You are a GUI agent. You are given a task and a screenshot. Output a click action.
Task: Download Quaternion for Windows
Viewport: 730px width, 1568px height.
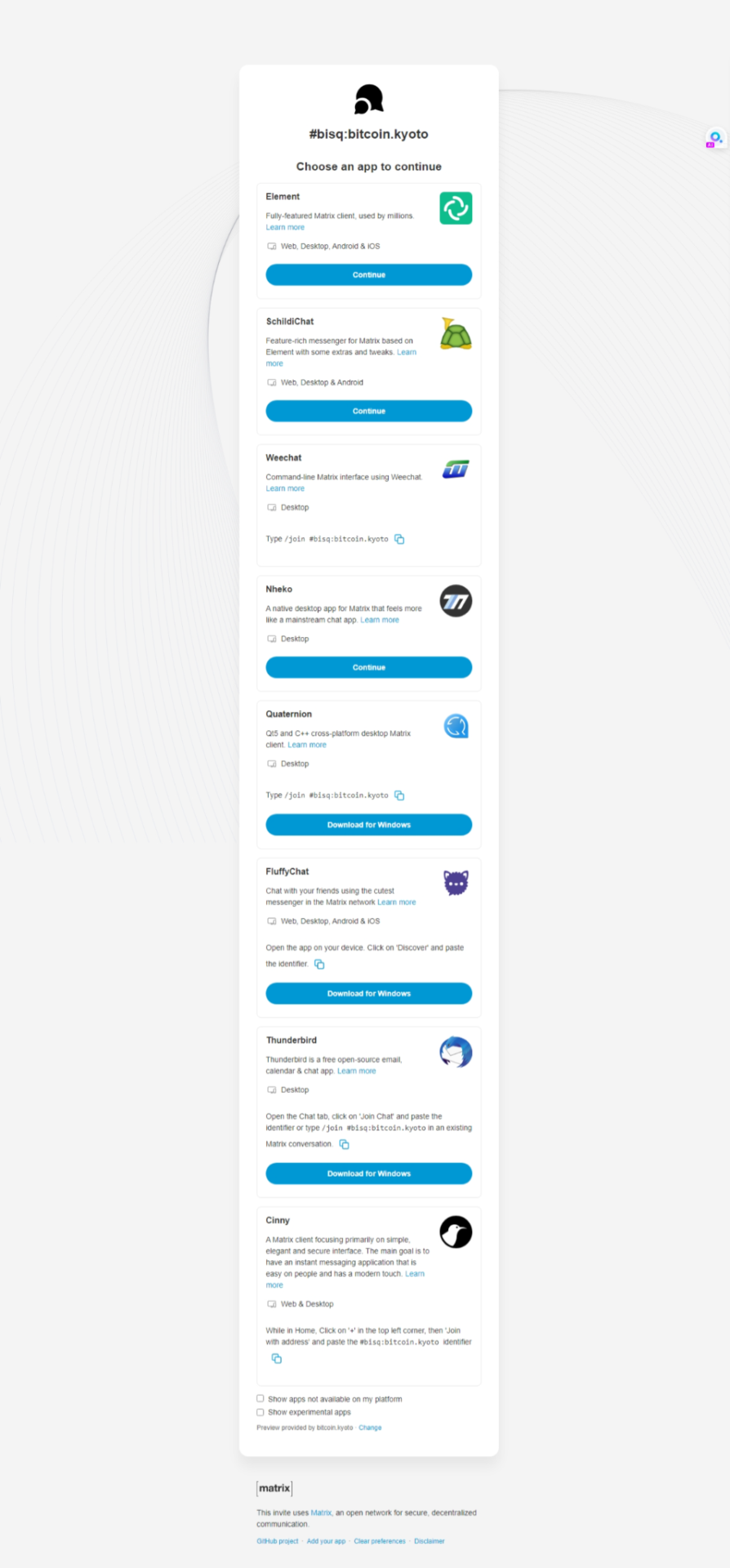point(369,825)
